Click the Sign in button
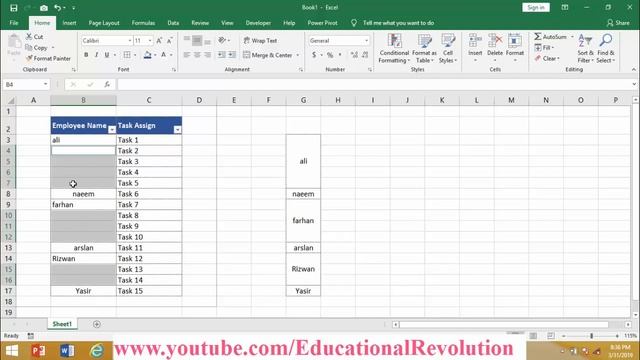The image size is (640, 360). tap(536, 7)
